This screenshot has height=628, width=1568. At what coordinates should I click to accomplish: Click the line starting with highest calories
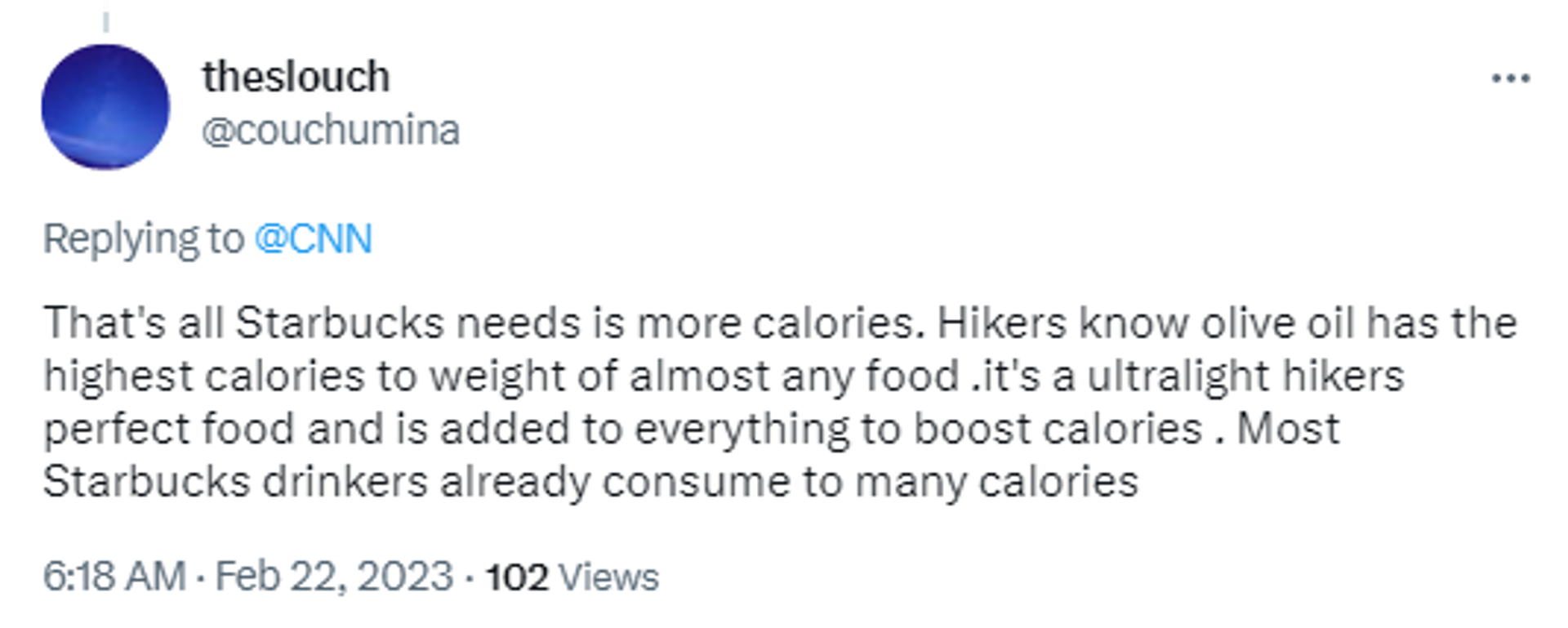723,376
